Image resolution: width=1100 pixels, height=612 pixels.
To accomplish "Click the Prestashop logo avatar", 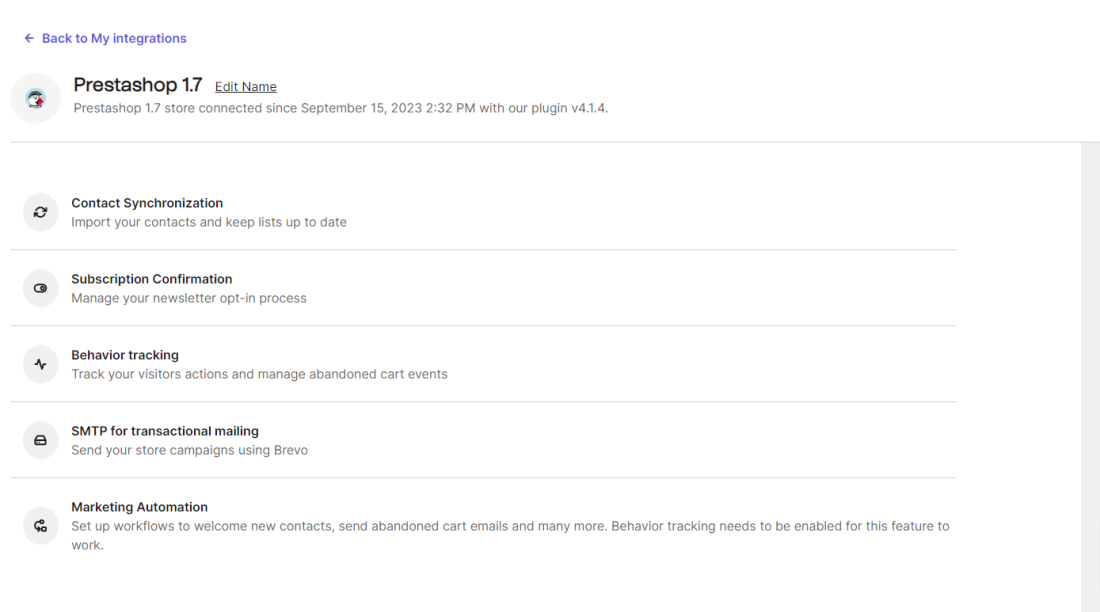I will pyautogui.click(x=36, y=98).
